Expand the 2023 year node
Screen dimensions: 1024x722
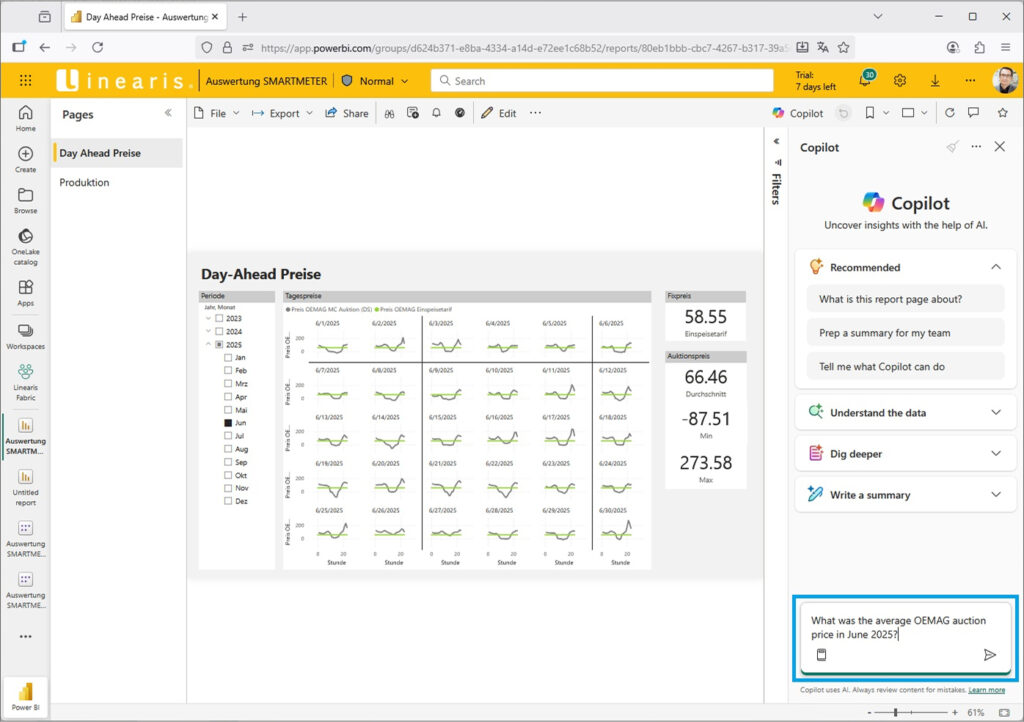click(x=208, y=319)
